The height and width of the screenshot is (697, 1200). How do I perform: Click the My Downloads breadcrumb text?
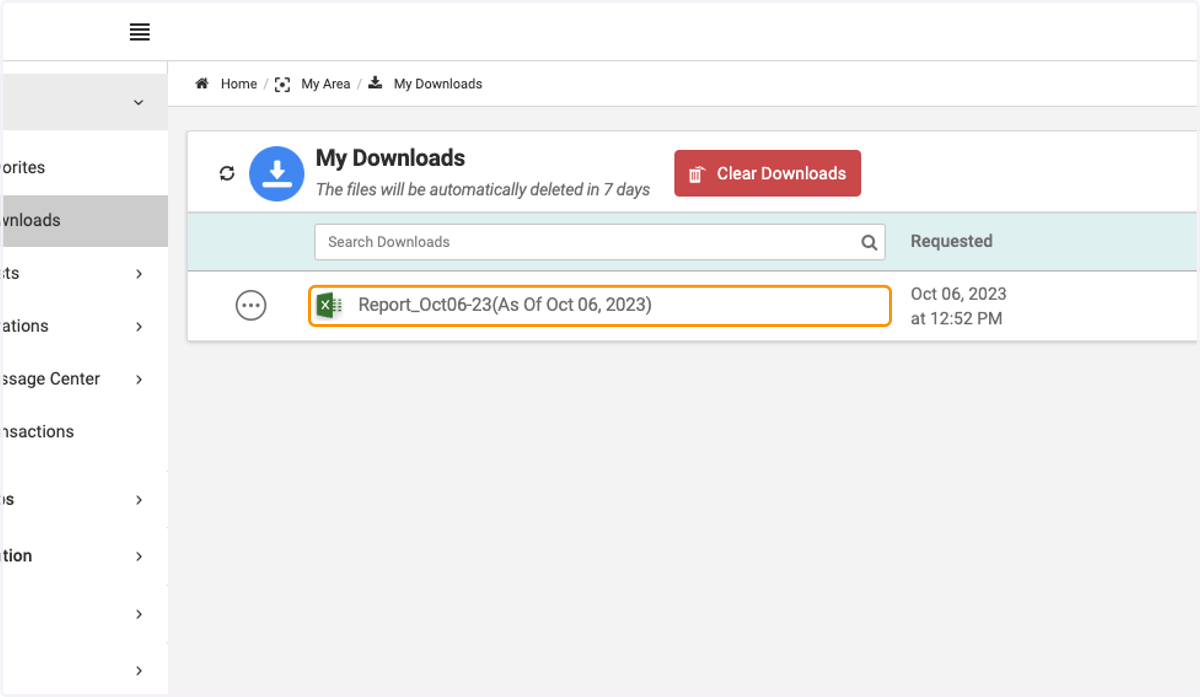click(438, 84)
